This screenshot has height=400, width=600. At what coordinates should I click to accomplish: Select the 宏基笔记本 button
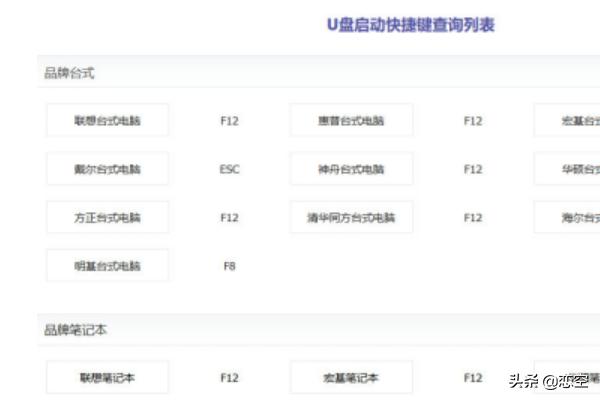coord(351,378)
